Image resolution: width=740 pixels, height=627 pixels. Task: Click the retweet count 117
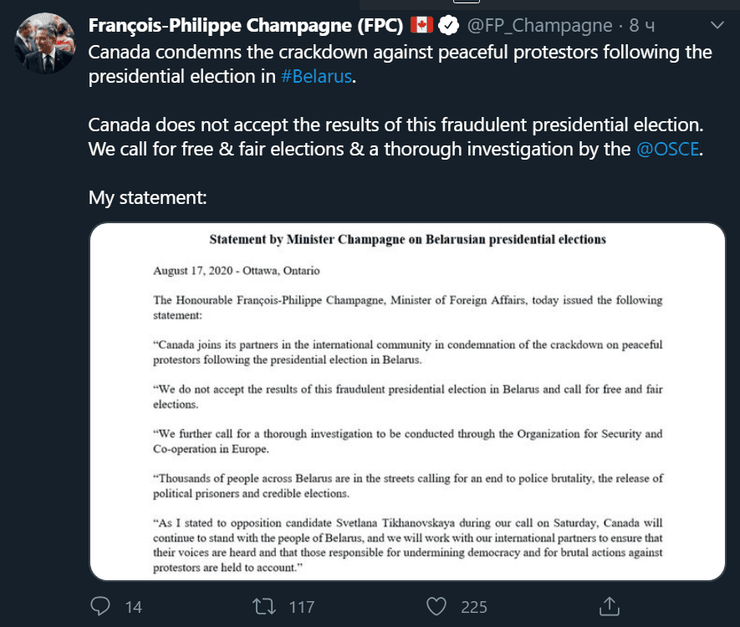tap(301, 607)
